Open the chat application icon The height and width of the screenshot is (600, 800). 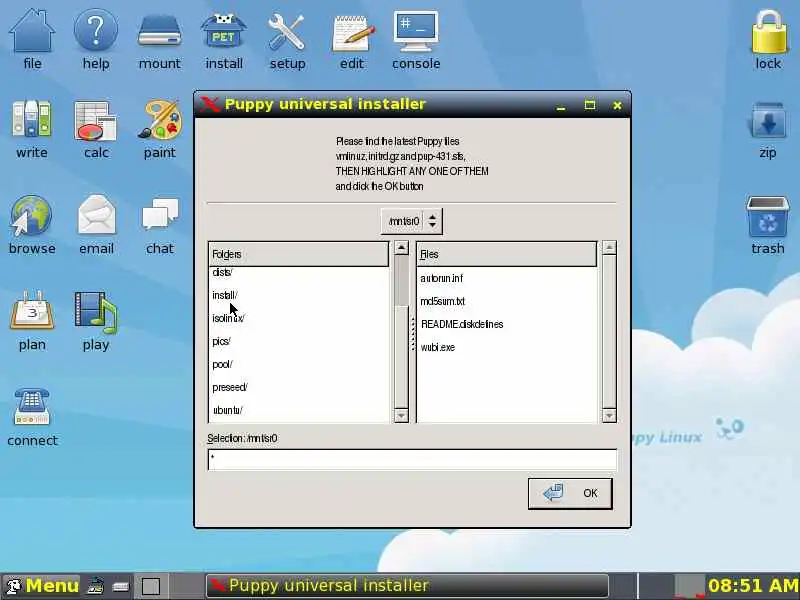(160, 224)
